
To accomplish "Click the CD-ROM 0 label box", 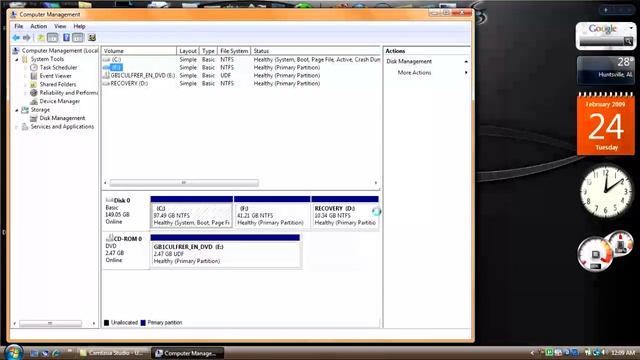I will [x=125, y=251].
